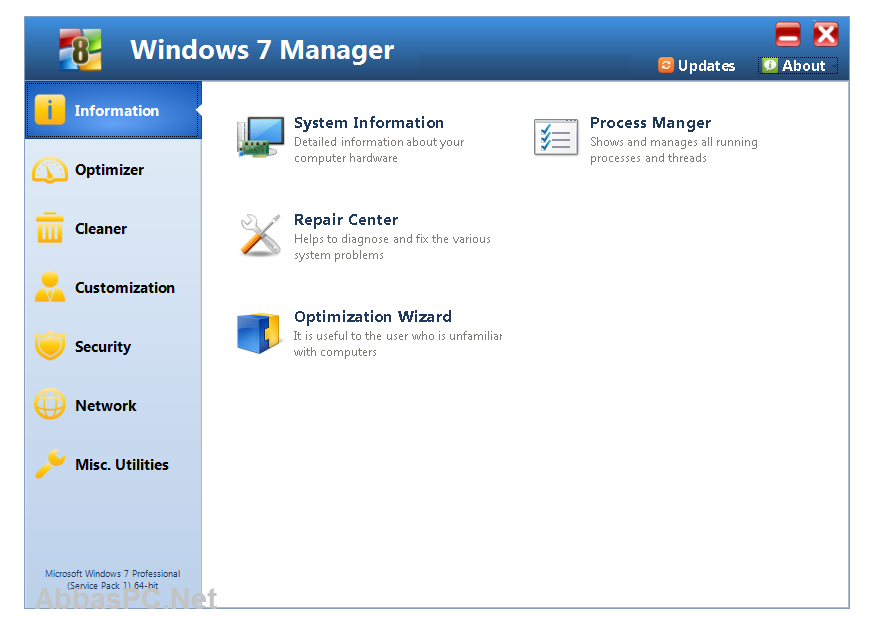Select the Information tab label

(x=117, y=111)
